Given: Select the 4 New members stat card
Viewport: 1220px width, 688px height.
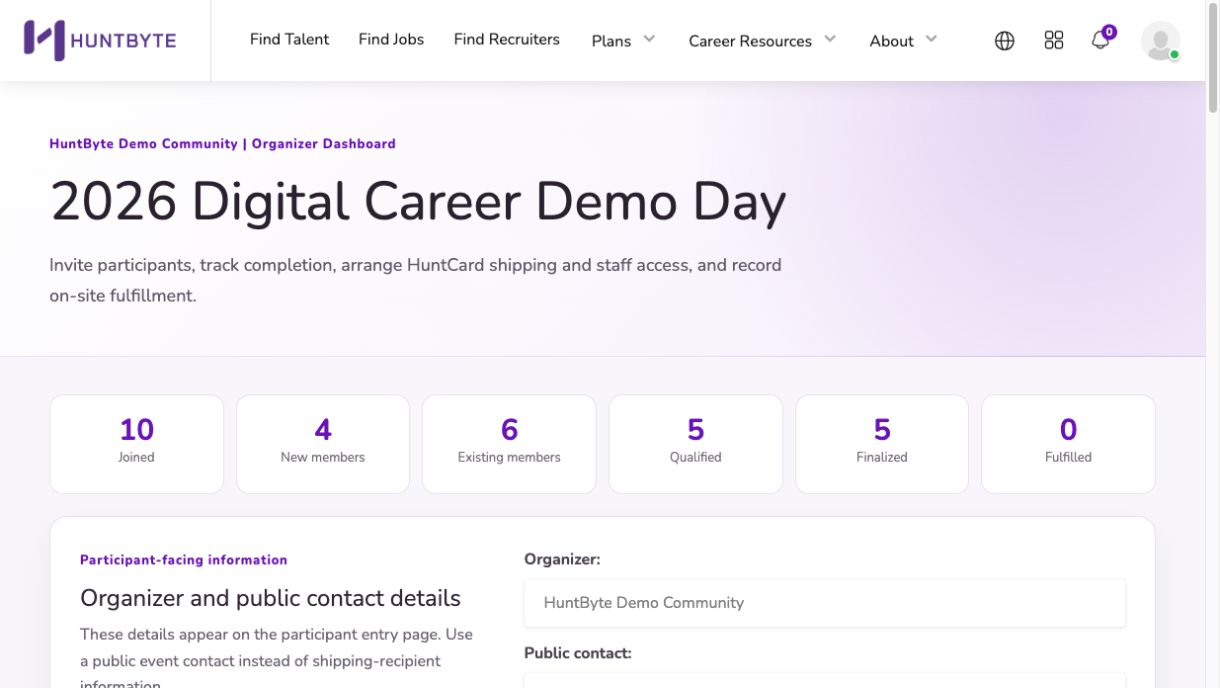Looking at the screenshot, I should pos(323,444).
